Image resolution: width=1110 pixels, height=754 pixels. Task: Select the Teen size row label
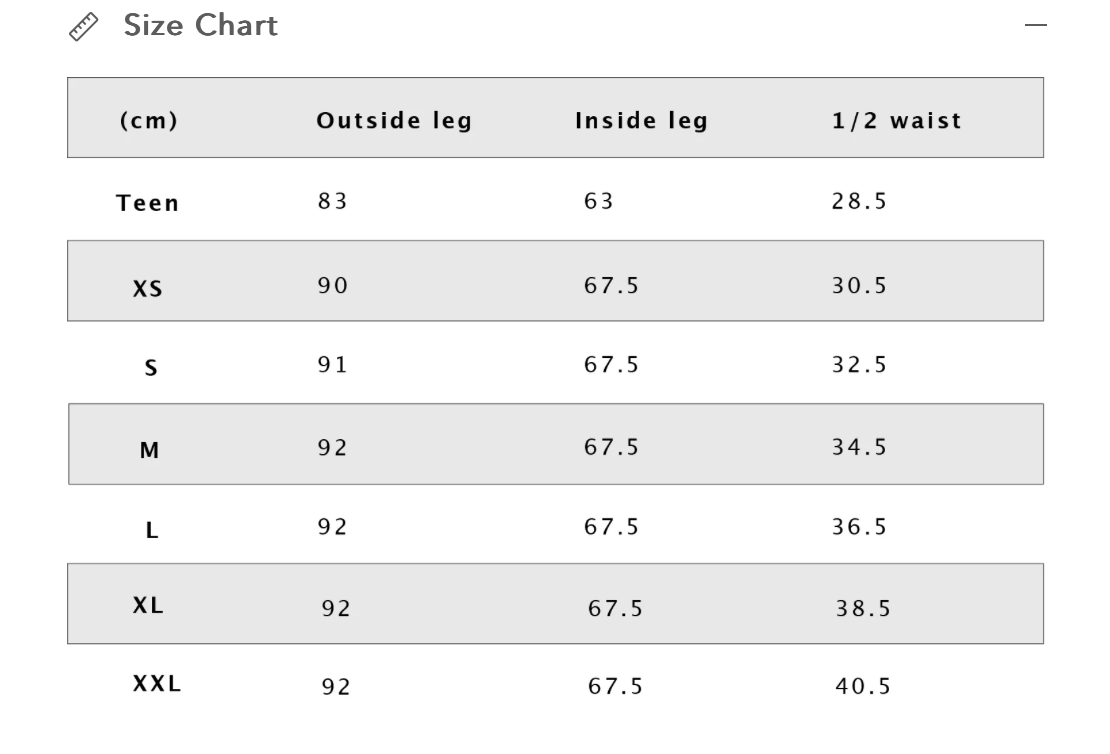[148, 203]
